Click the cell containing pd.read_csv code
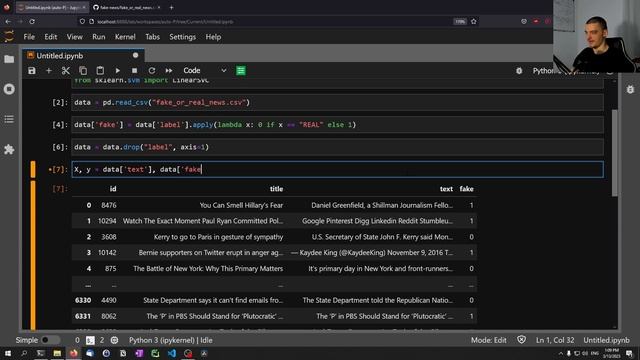 coord(338,102)
